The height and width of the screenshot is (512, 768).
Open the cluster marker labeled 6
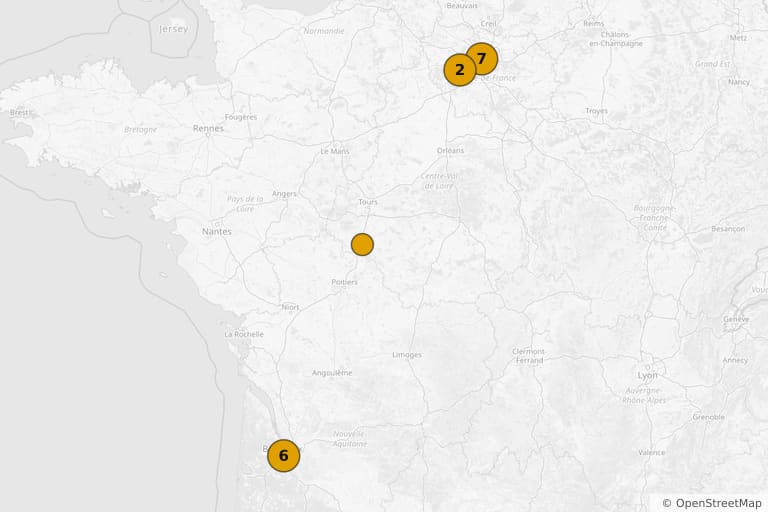[x=284, y=456]
